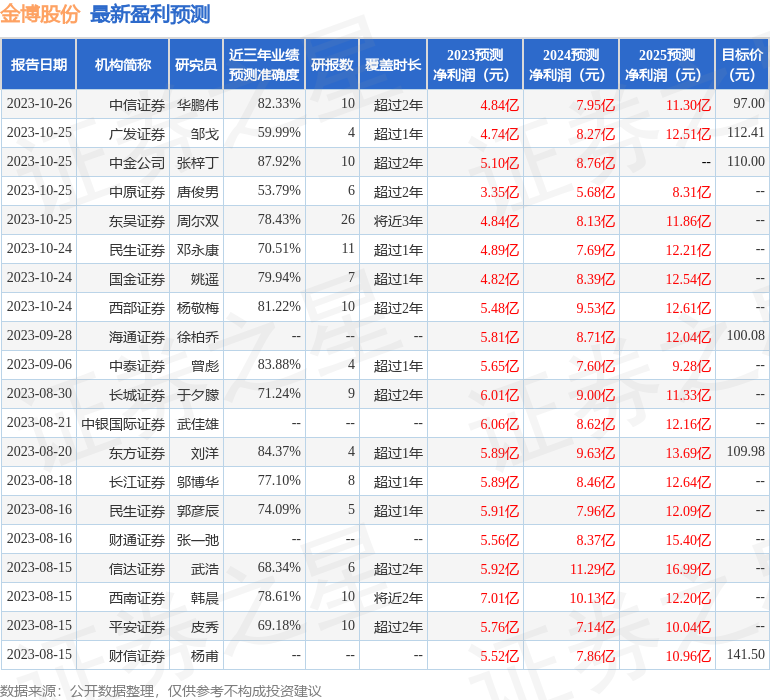Screen dimensions: 770x700
Task: Click the 7.14亿 forecast value
Action: pyautogui.click(x=595, y=627)
